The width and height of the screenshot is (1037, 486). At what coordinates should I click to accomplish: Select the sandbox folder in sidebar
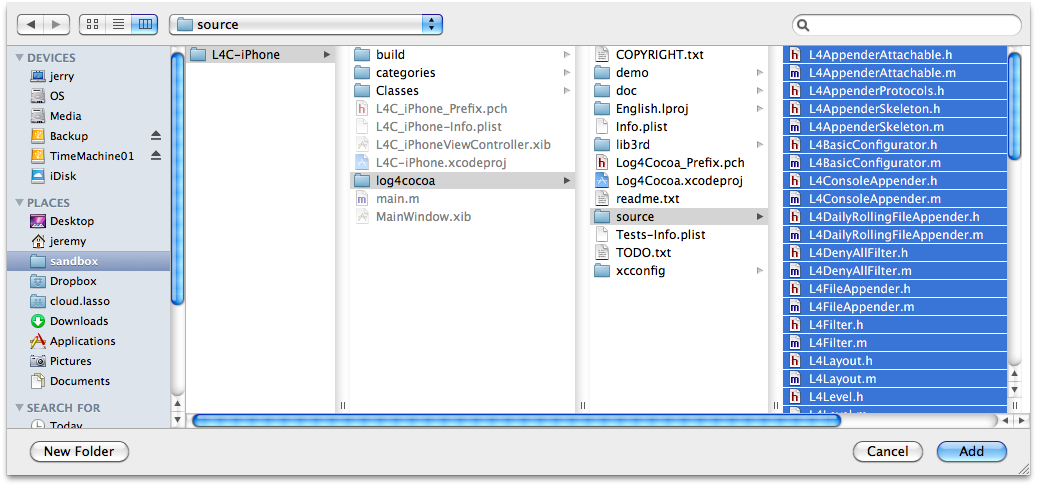(x=89, y=261)
